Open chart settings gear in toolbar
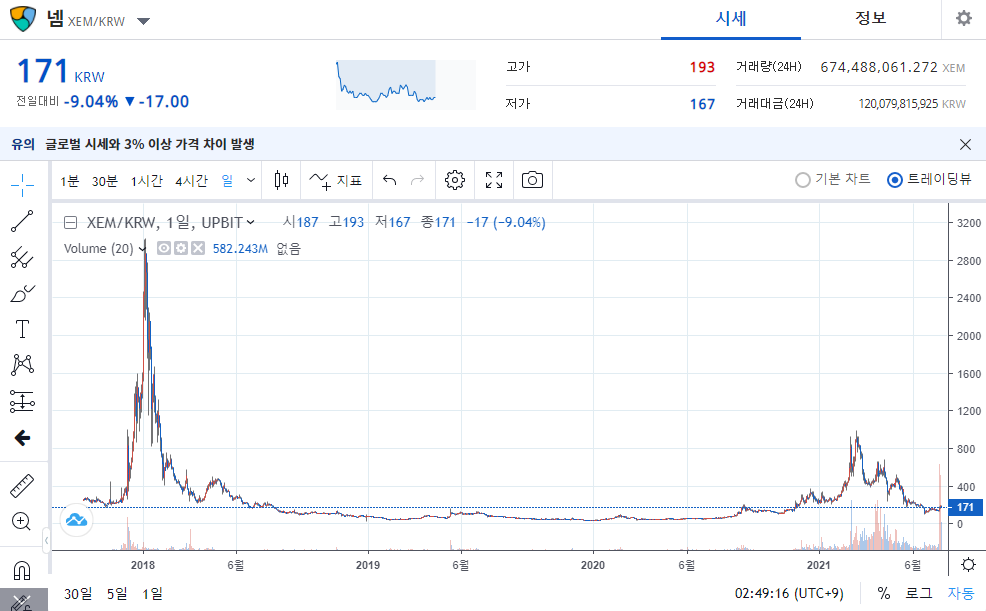 point(455,180)
